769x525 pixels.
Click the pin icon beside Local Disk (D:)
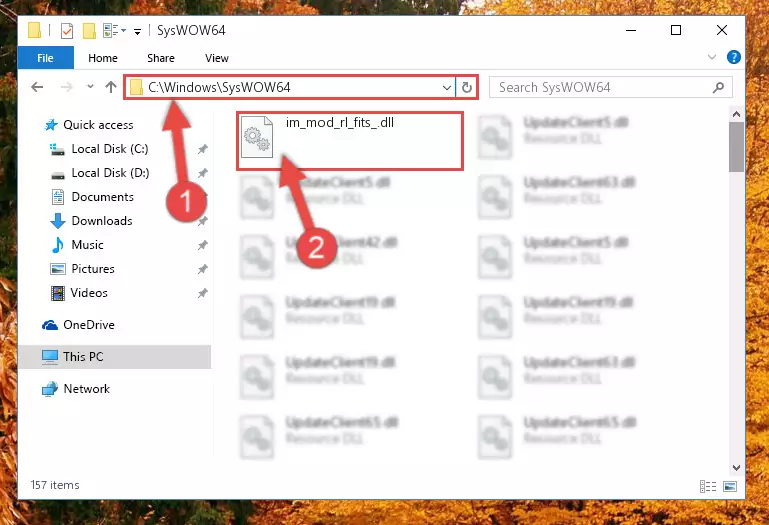point(202,173)
